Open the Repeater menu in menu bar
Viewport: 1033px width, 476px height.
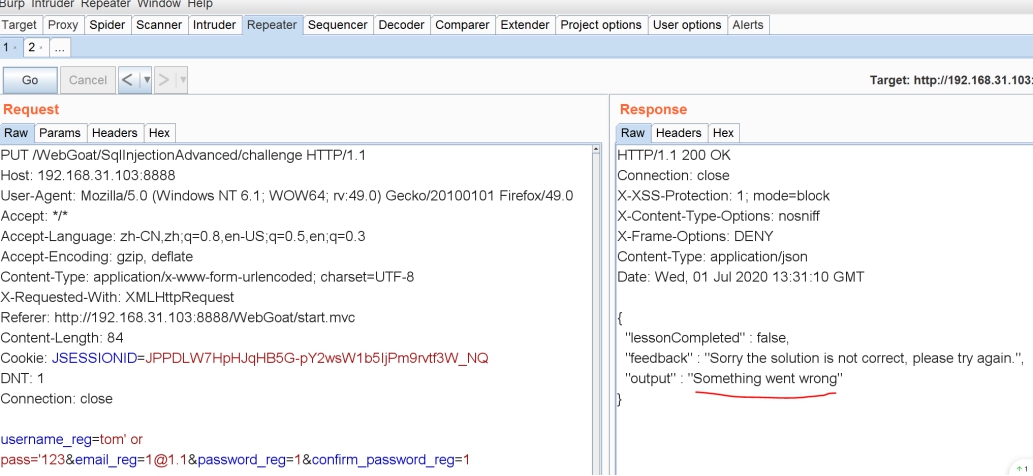(105, 4)
